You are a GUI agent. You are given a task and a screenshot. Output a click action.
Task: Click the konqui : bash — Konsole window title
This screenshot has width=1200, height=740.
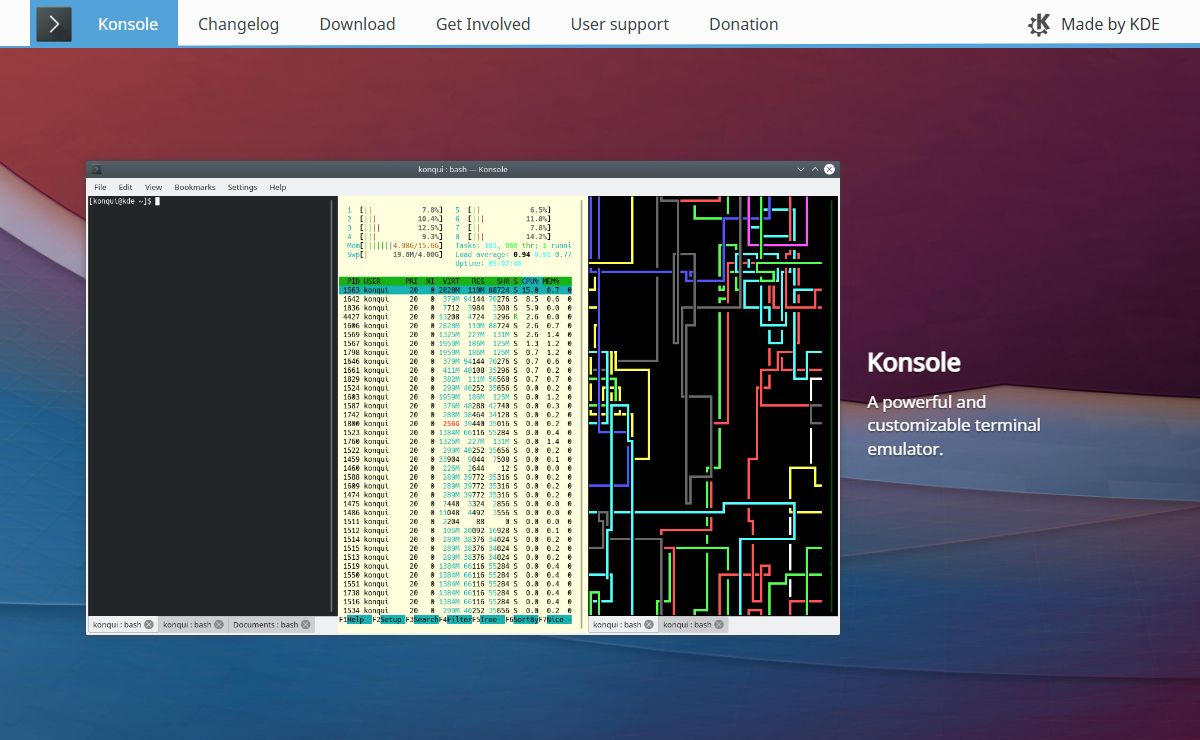(x=463, y=169)
